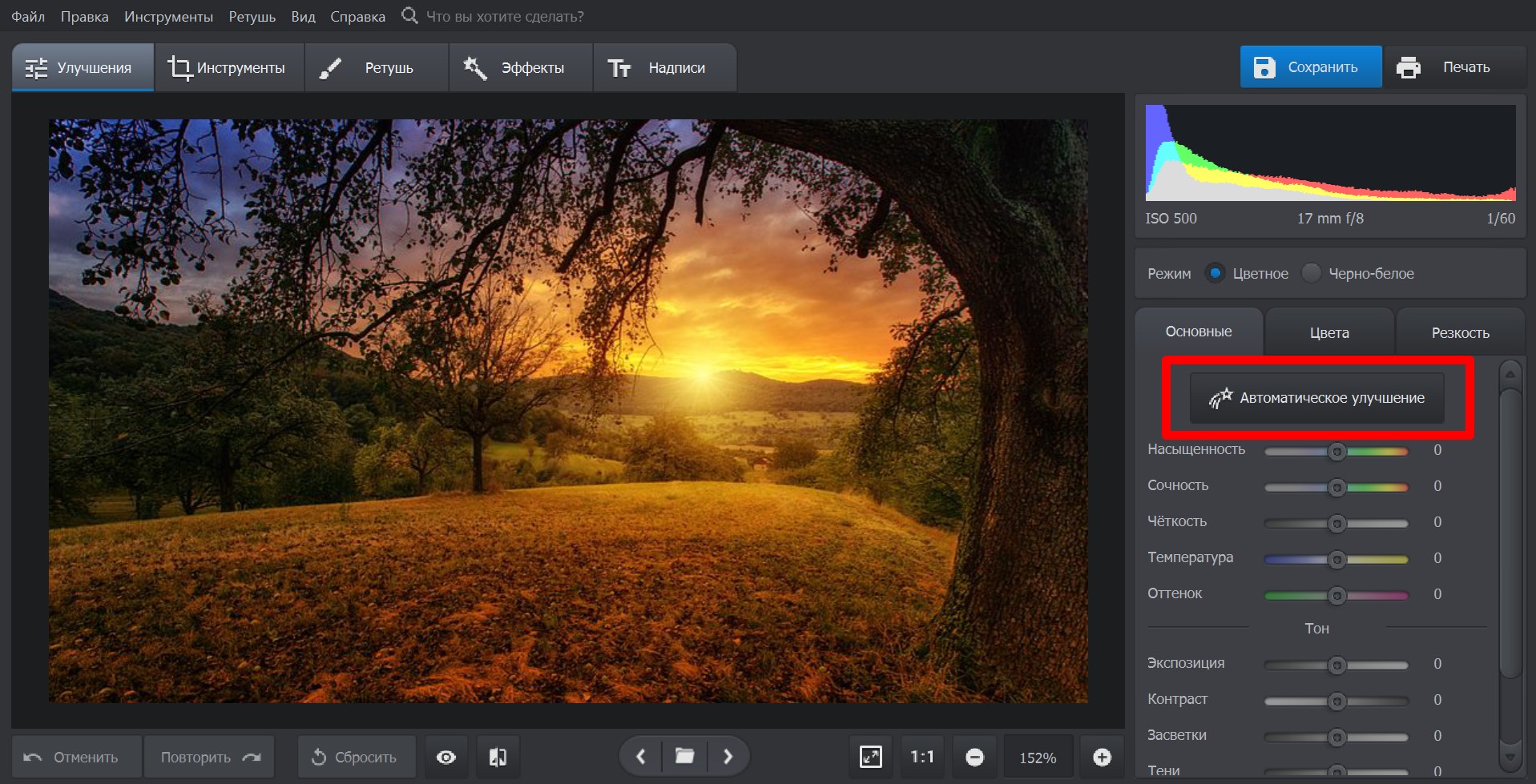Click the settings panel vertical scrollbar thumb
The width and height of the screenshot is (1536, 784).
pos(1510,533)
